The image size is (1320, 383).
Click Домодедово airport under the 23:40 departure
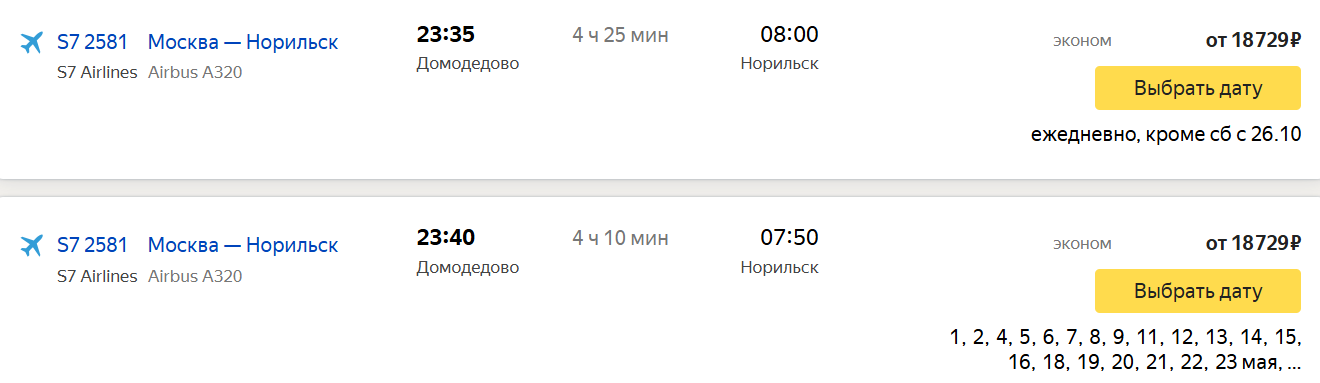pyautogui.click(x=468, y=267)
